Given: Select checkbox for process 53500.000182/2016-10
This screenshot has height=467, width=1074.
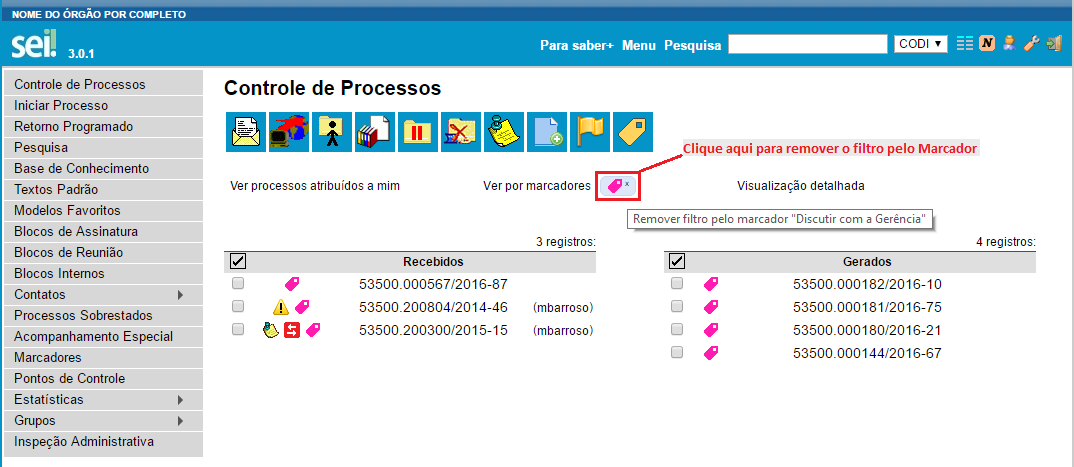Looking at the screenshot, I should click(677, 283).
